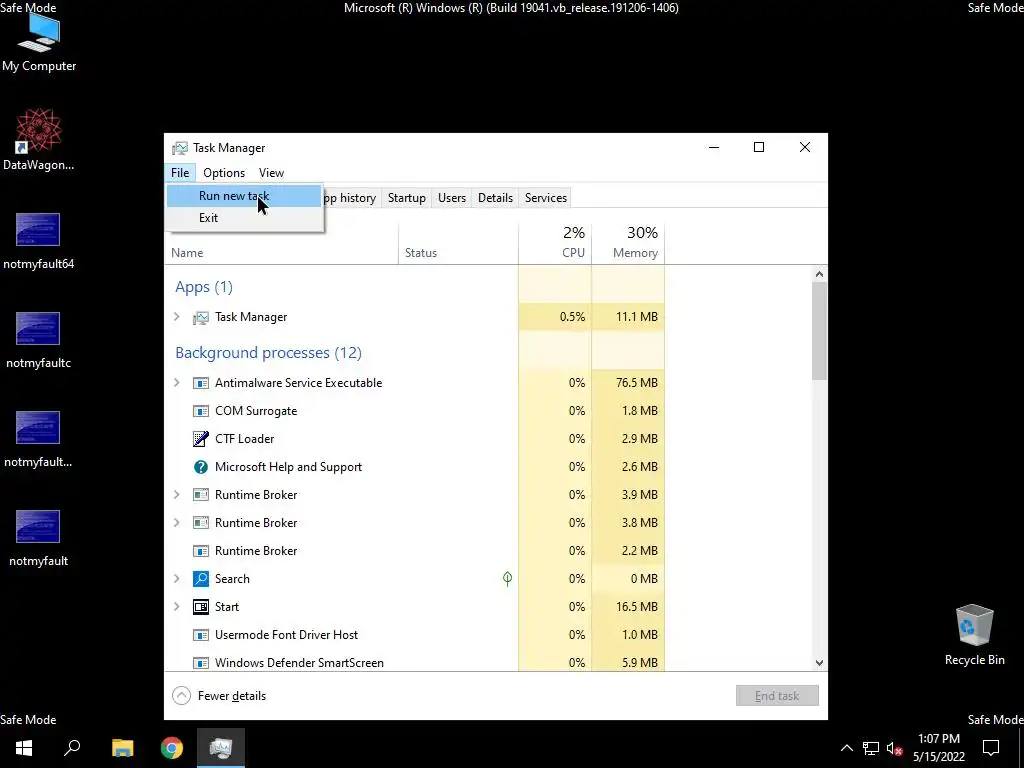Screen dimensions: 1024x768
Task: Choose Run new task
Action: click(x=244, y=196)
